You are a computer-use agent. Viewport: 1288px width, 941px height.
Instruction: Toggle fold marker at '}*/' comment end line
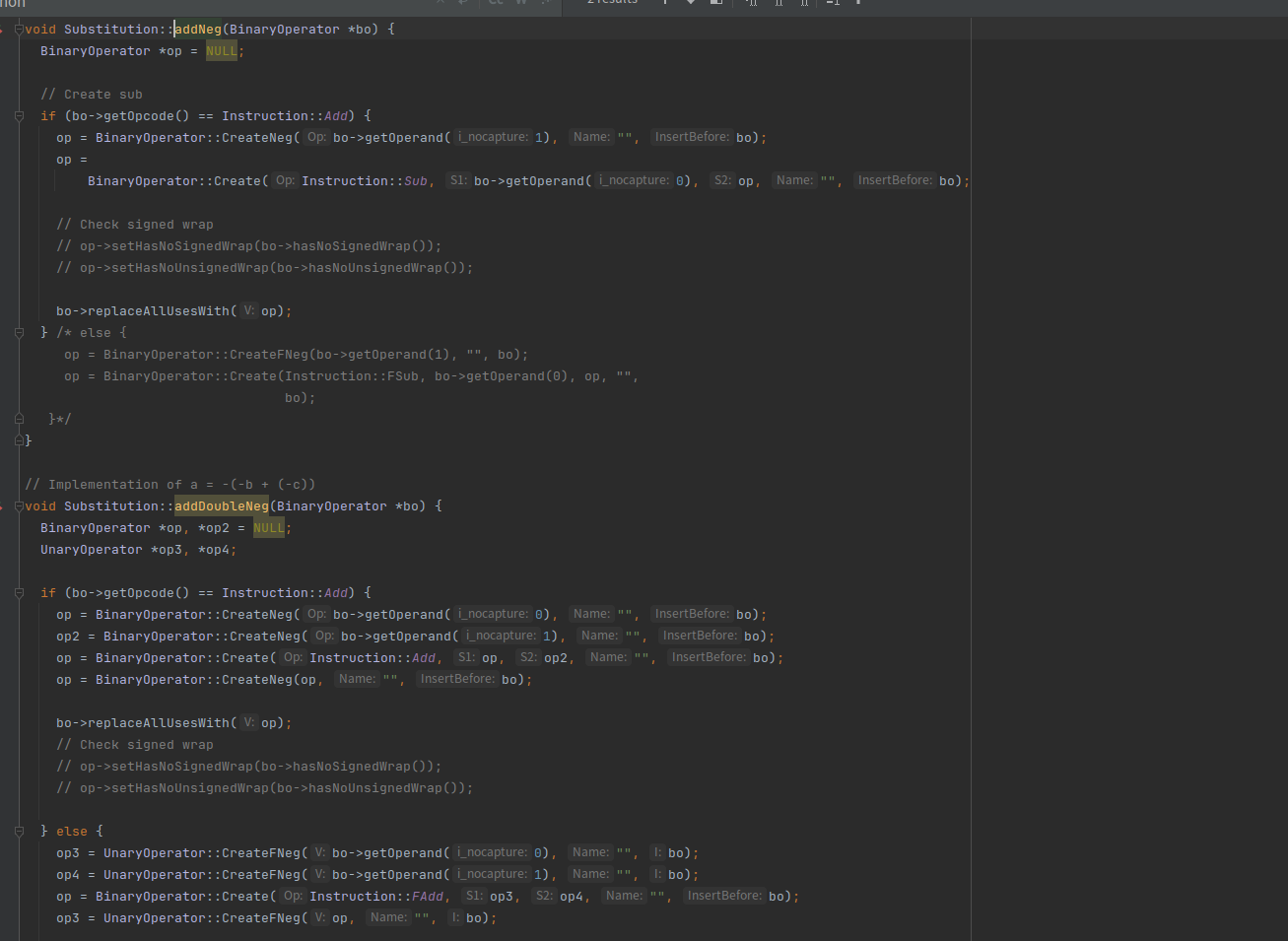(19, 420)
